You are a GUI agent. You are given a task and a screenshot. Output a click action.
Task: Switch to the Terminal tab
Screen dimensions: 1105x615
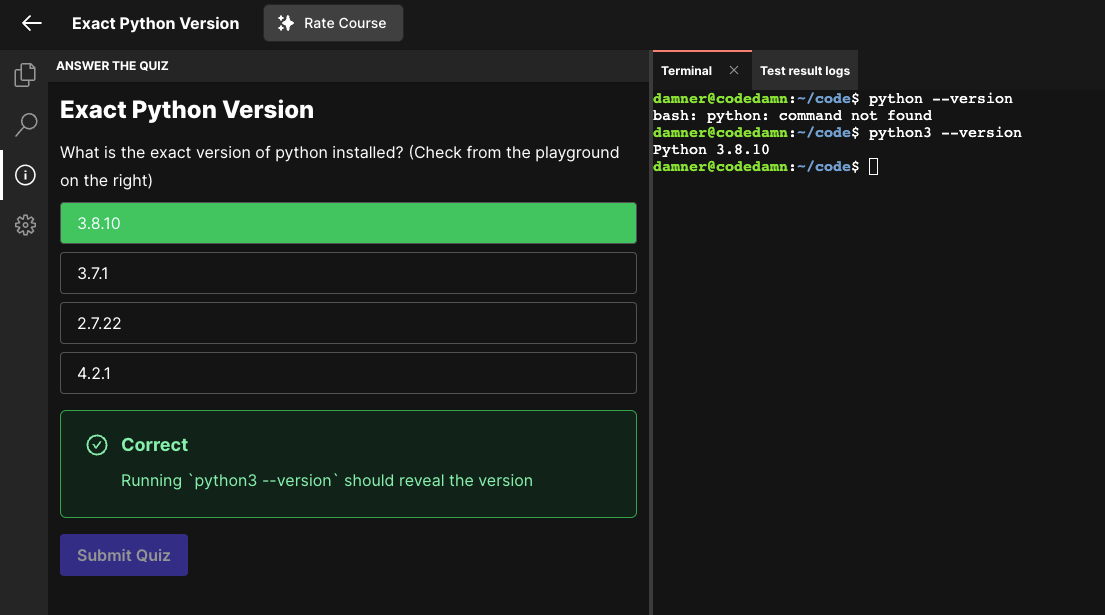point(686,71)
